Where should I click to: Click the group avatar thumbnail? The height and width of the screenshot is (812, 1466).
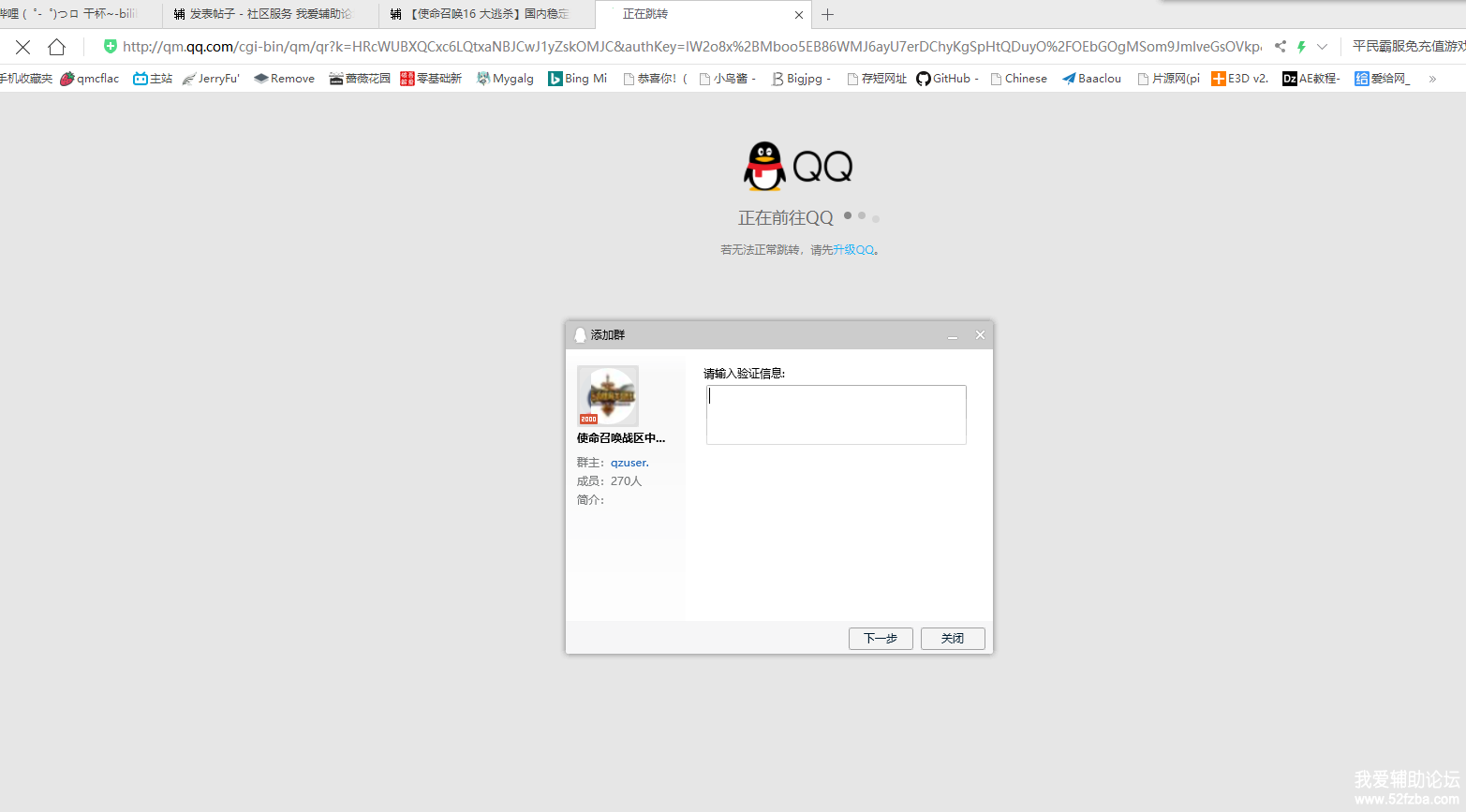[608, 396]
